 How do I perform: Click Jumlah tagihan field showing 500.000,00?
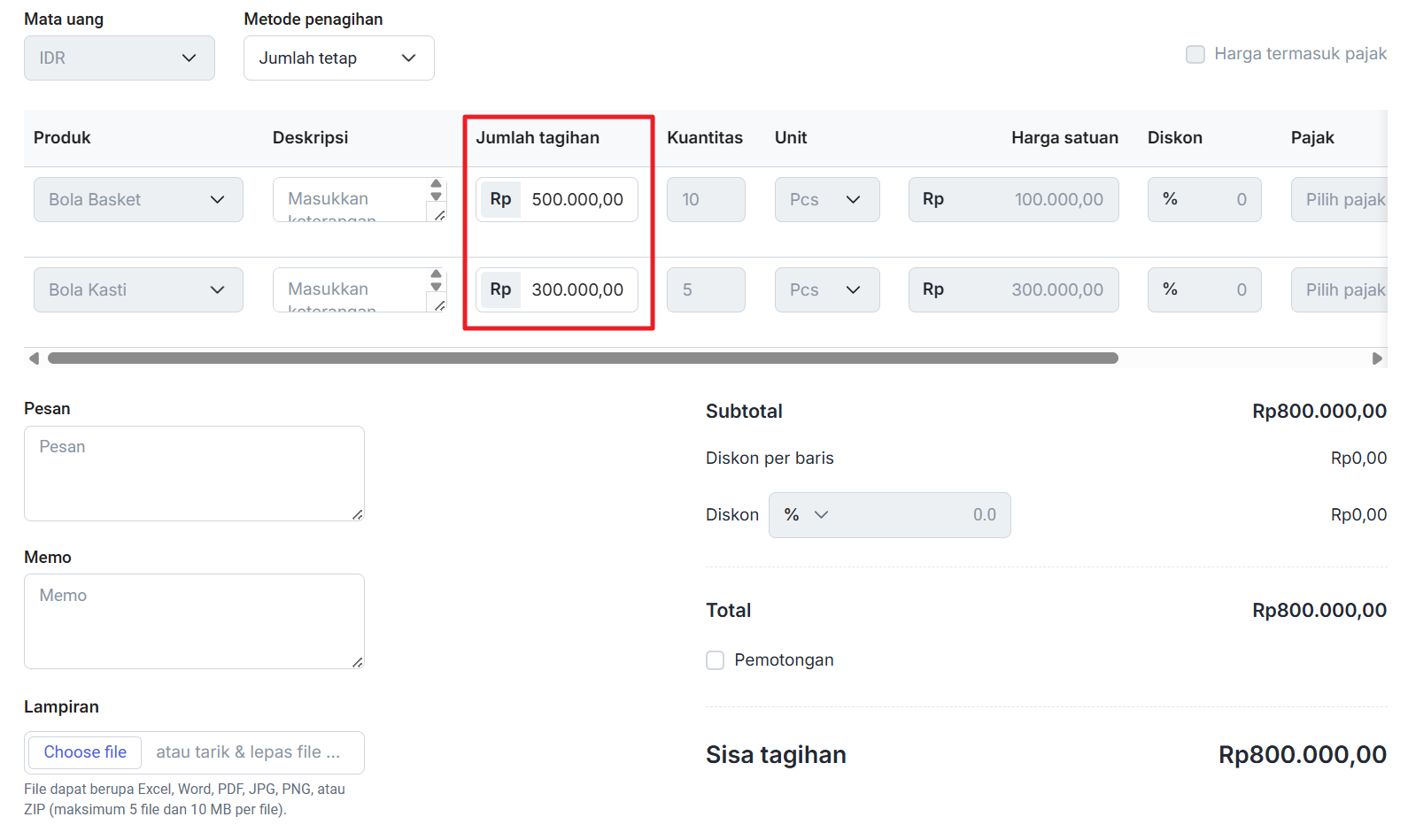coord(576,200)
